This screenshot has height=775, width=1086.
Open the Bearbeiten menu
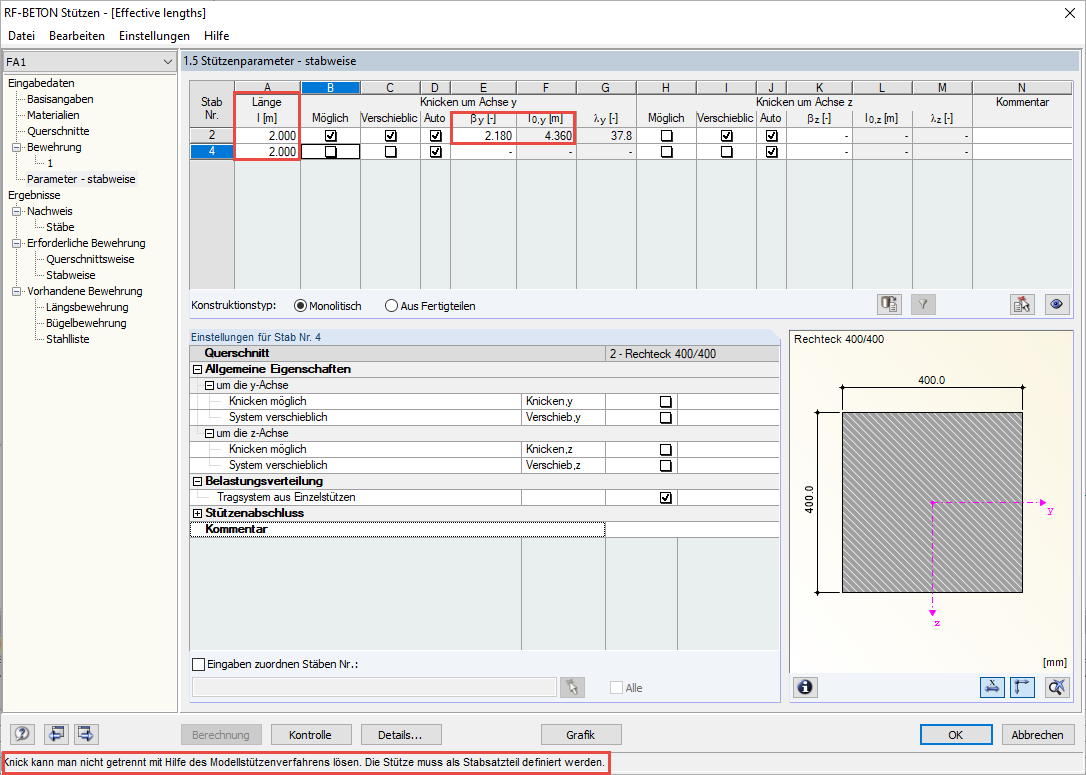point(77,36)
